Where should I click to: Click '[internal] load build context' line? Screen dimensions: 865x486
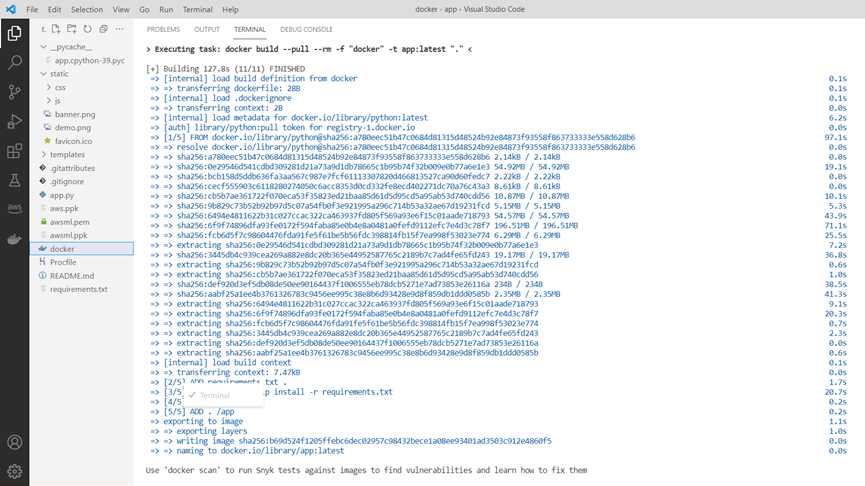pos(221,362)
